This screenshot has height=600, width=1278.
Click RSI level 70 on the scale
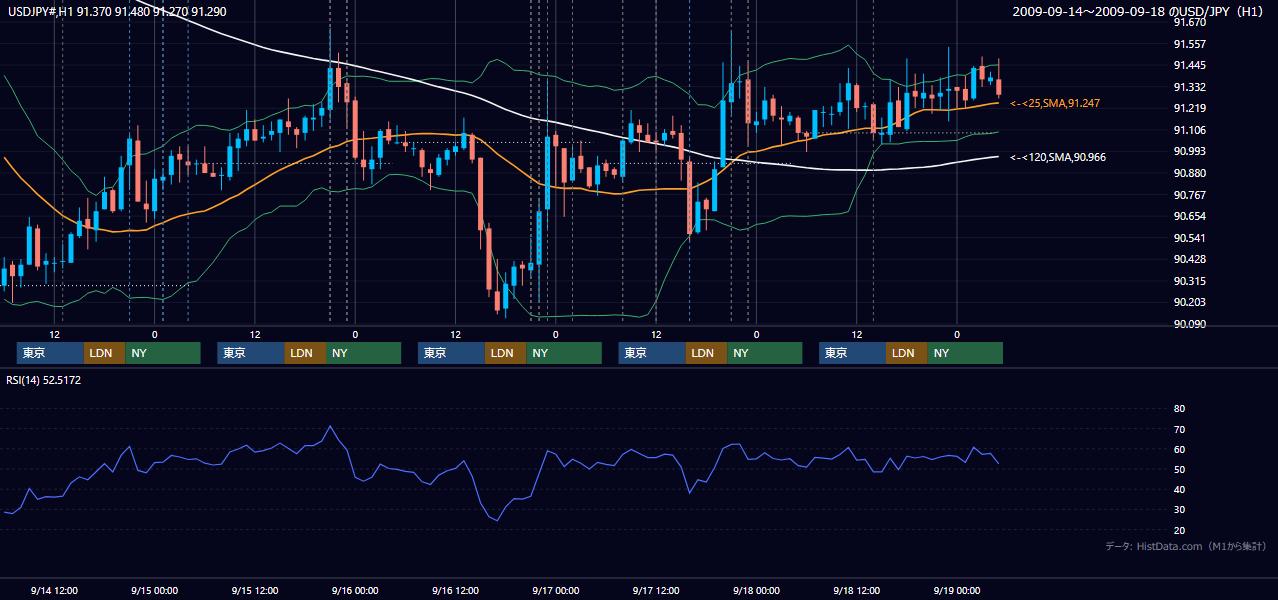(1179, 429)
